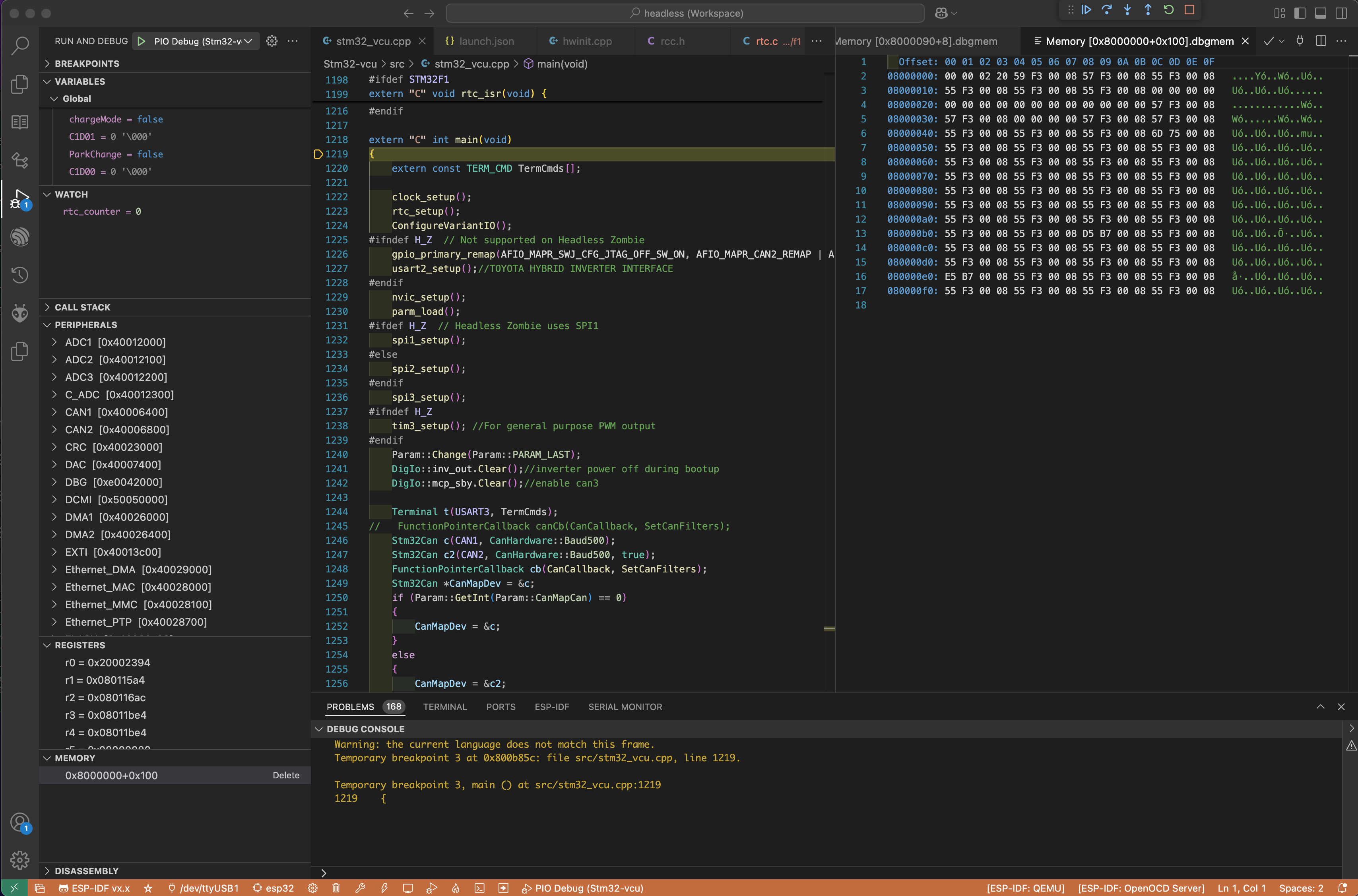Expand the CALL STACK section
The width and height of the screenshot is (1358, 896).
click(x=82, y=307)
